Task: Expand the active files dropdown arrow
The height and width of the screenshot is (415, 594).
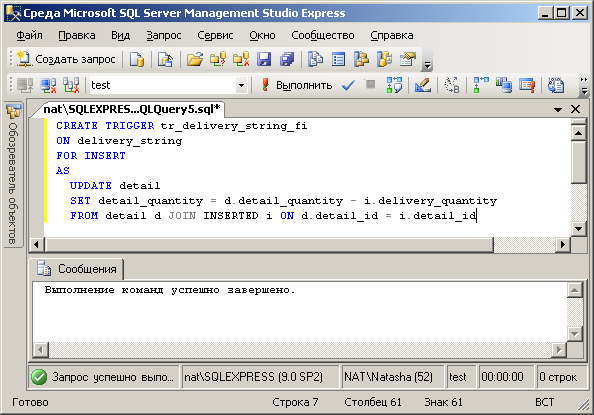Action: click(x=558, y=110)
